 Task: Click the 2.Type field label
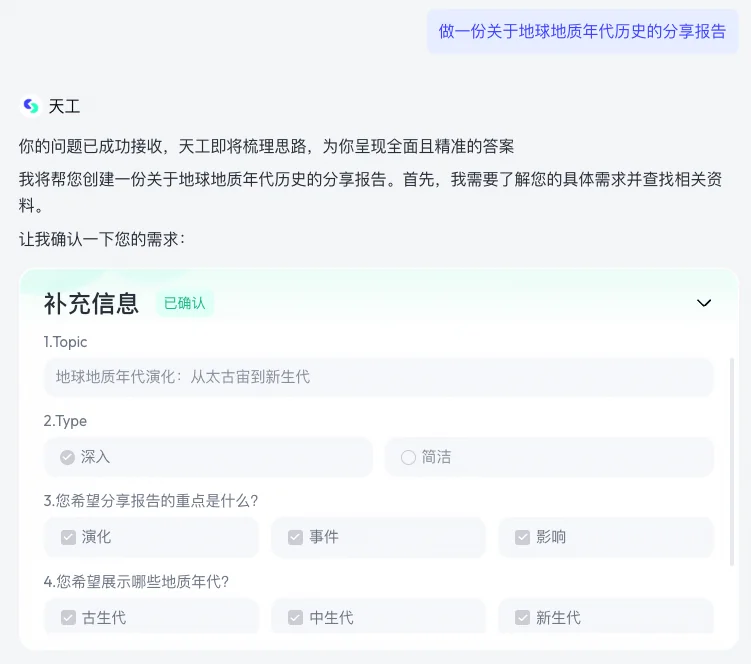pos(65,421)
